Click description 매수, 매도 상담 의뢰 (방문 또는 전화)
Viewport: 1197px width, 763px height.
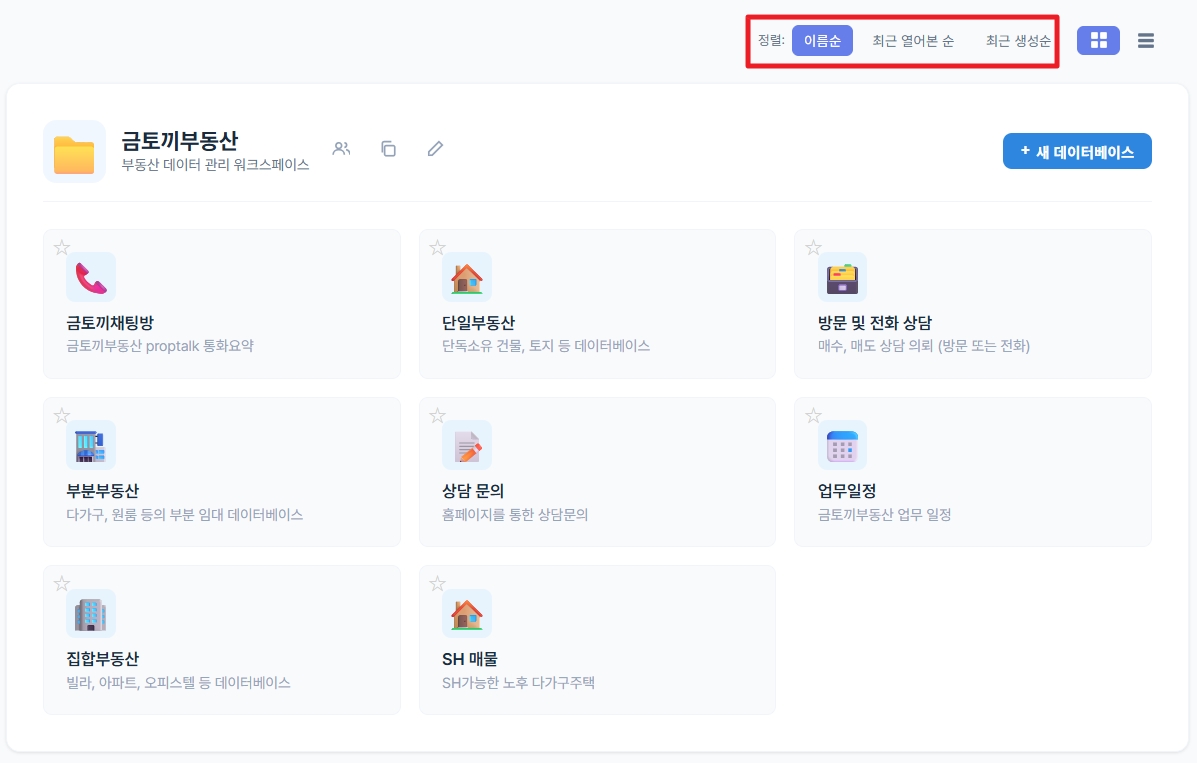pos(924,346)
